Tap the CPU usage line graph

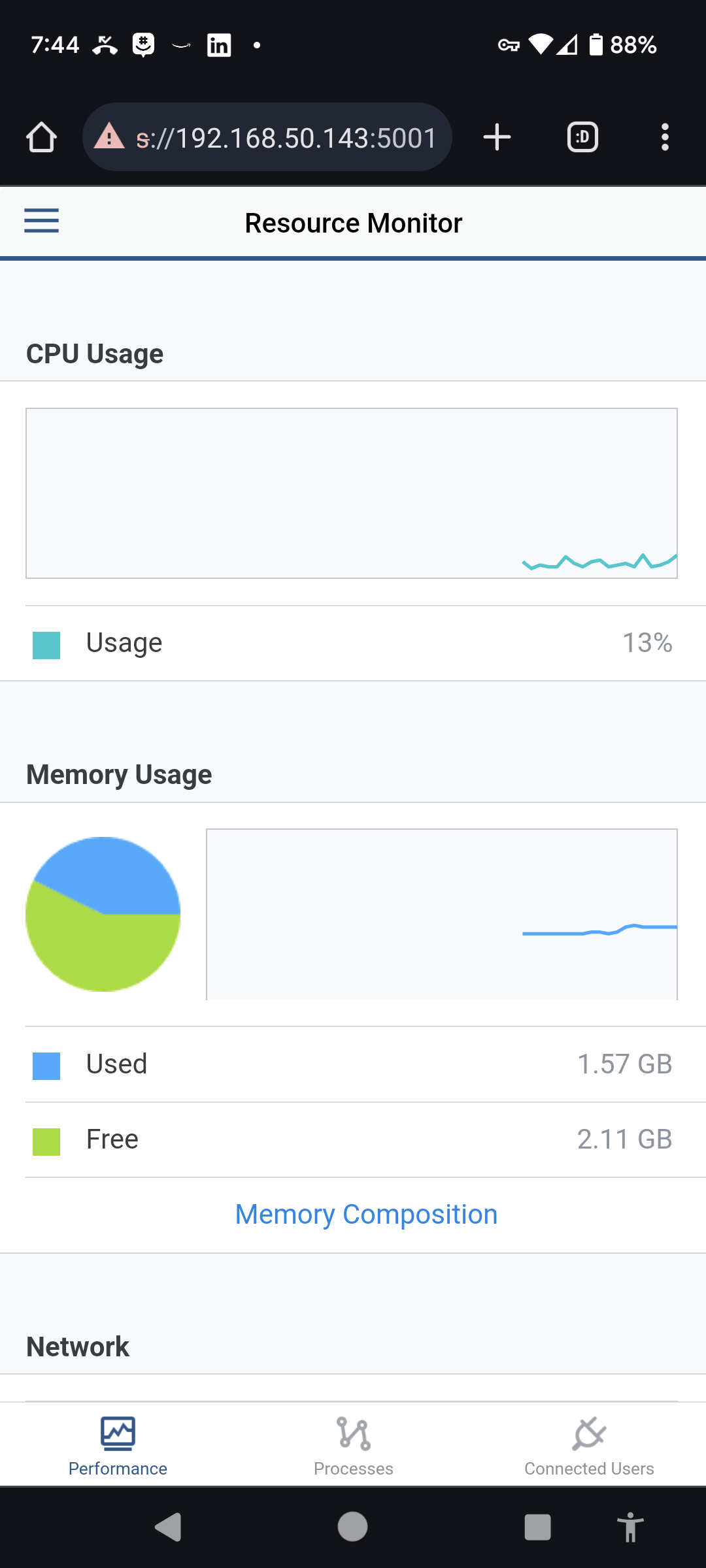(x=352, y=493)
